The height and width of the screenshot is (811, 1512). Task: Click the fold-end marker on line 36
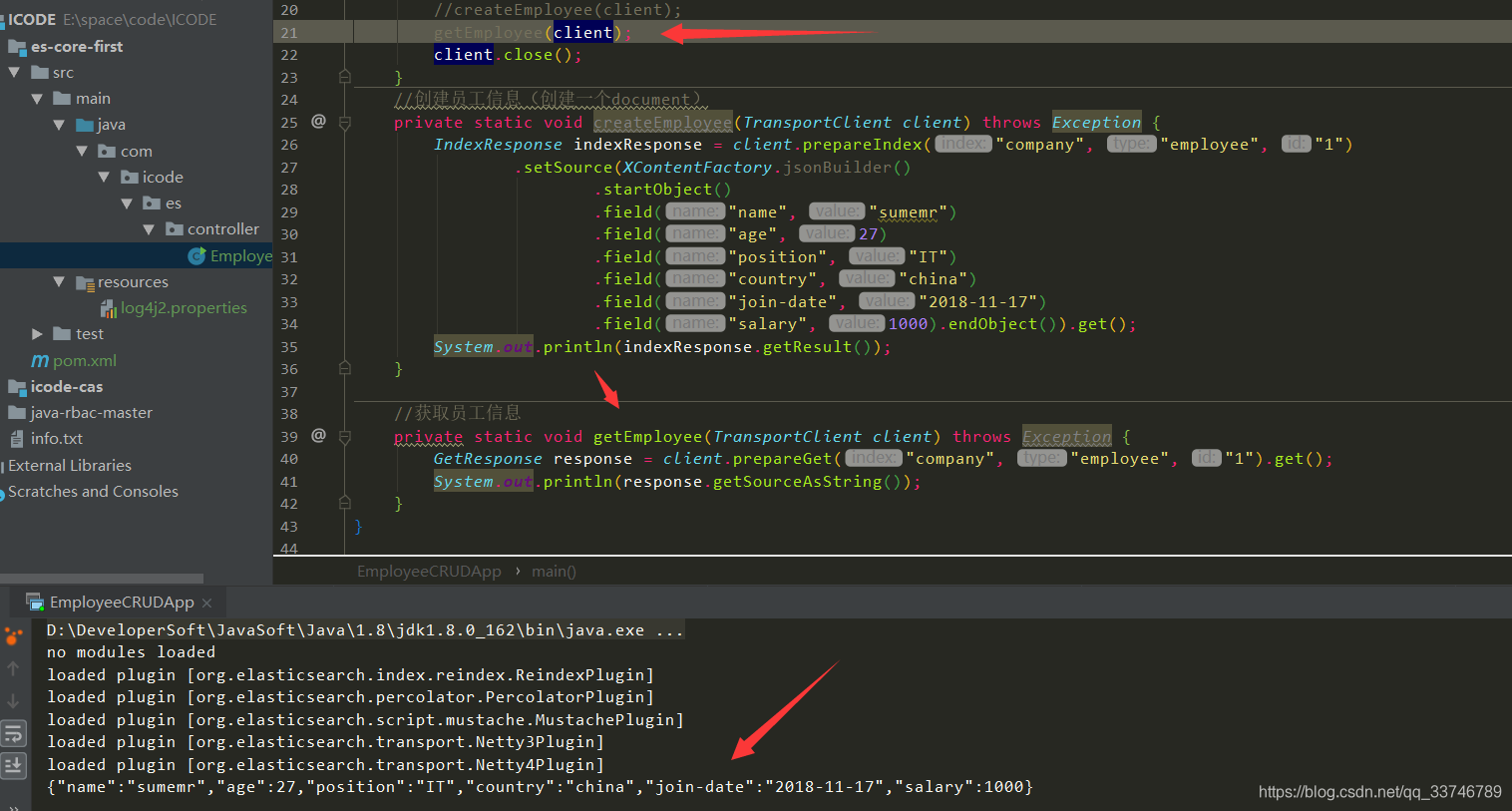(344, 368)
